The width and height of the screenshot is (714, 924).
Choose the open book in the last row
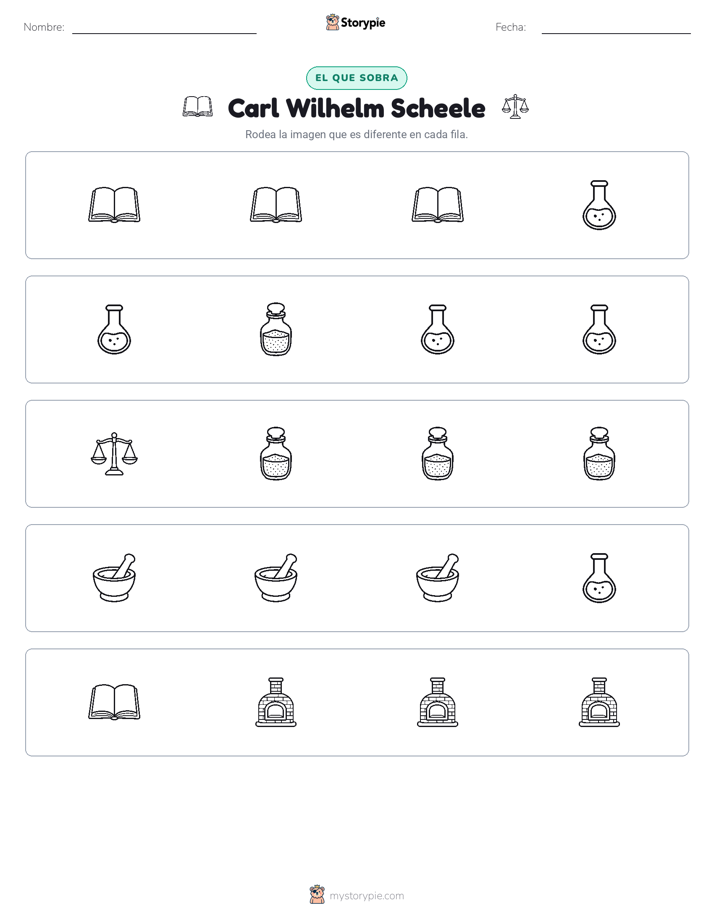114,702
